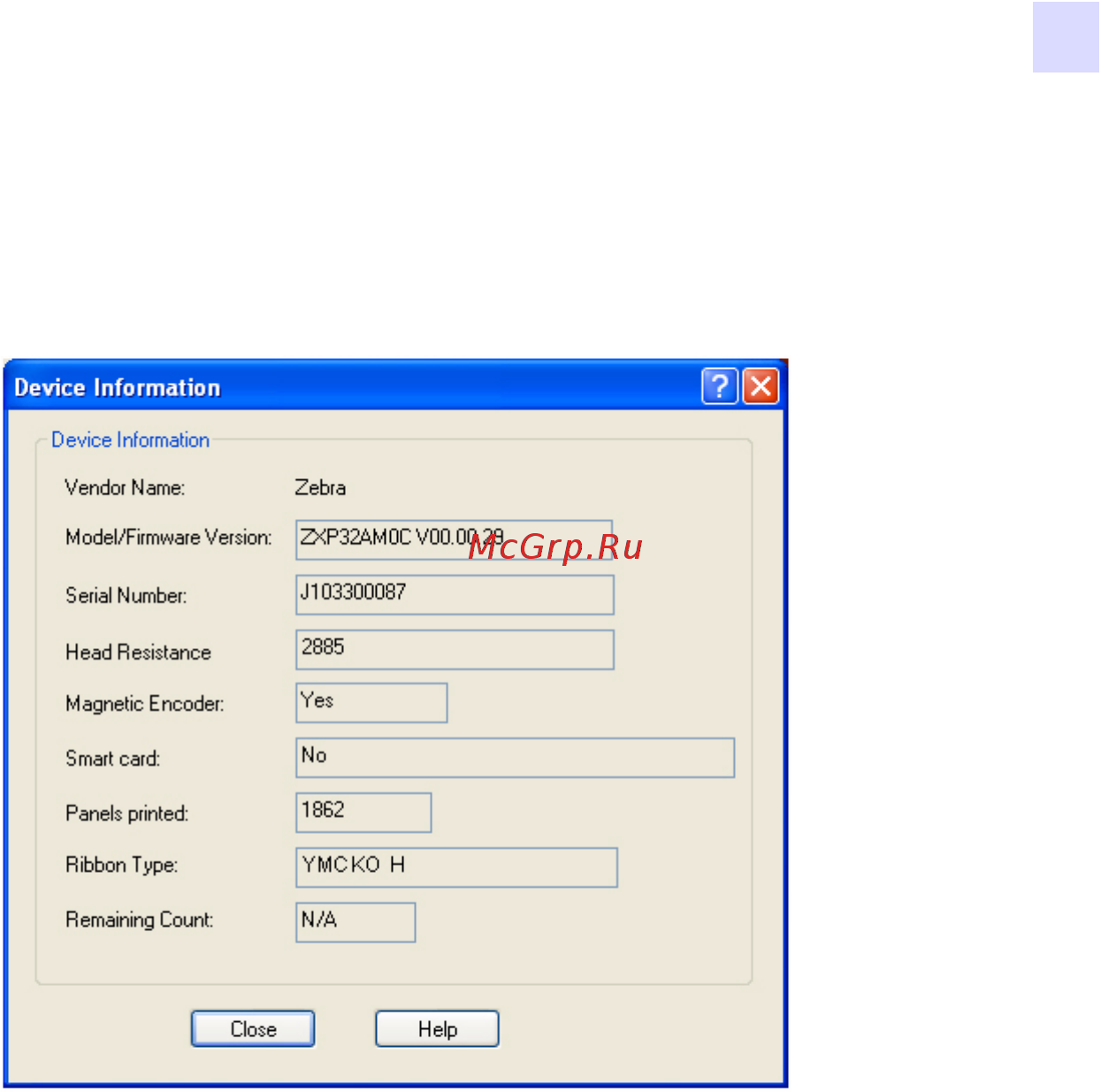Click the Remaining Count field N/A
1101x1092 pixels.
(x=356, y=922)
